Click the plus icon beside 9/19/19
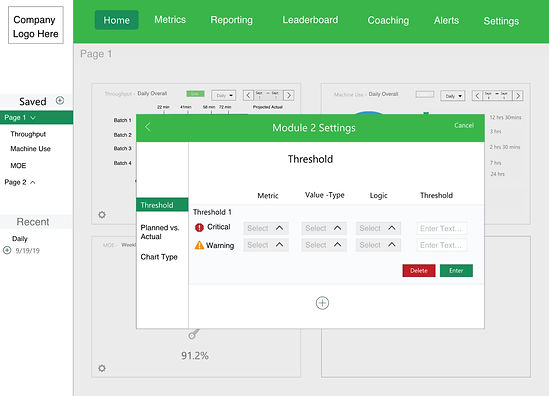The height and width of the screenshot is (396, 549). tap(7, 250)
